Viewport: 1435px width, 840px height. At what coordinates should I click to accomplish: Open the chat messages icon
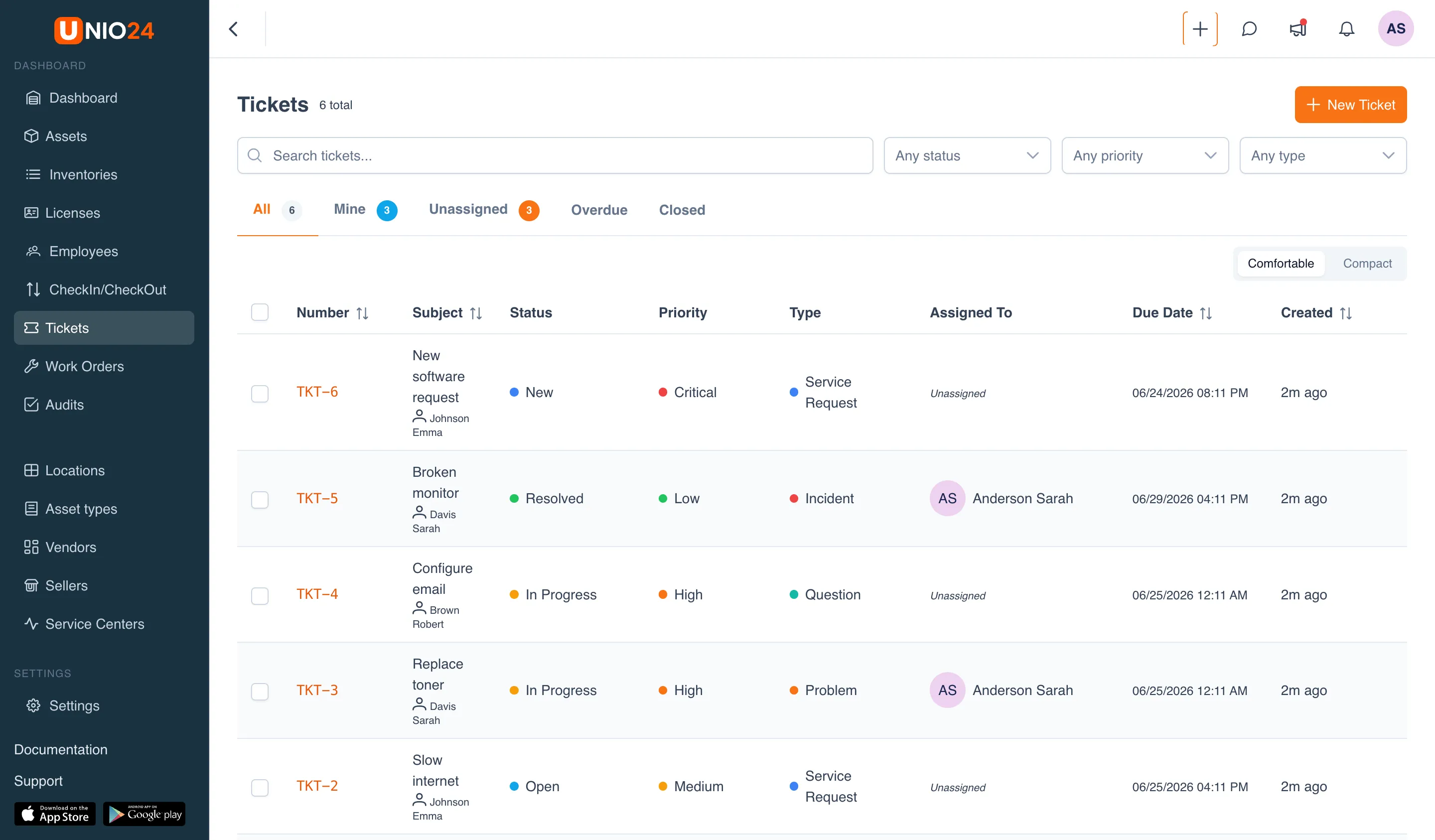click(1249, 29)
